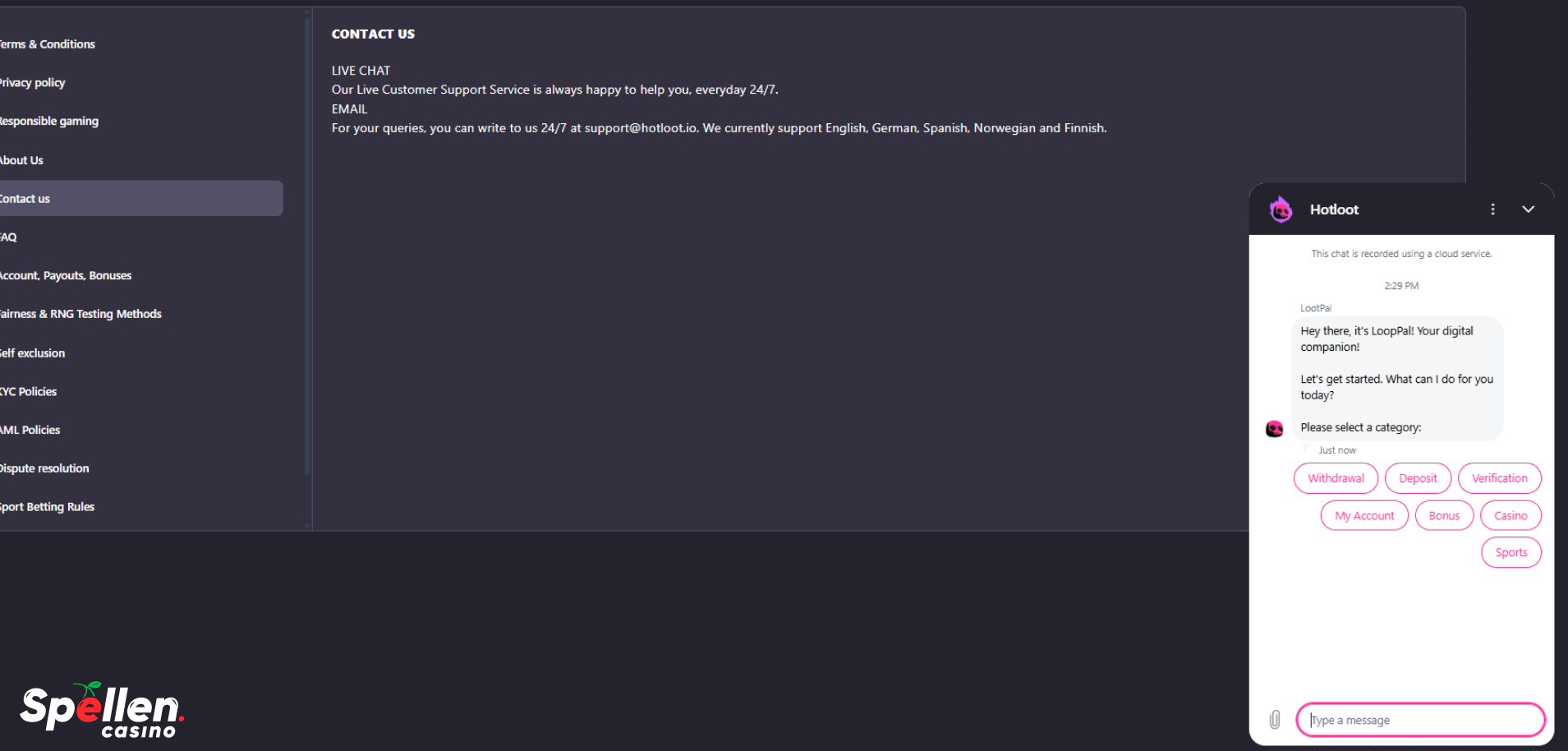Select the Casino category chip
This screenshot has width=1568, height=751.
1511,516
